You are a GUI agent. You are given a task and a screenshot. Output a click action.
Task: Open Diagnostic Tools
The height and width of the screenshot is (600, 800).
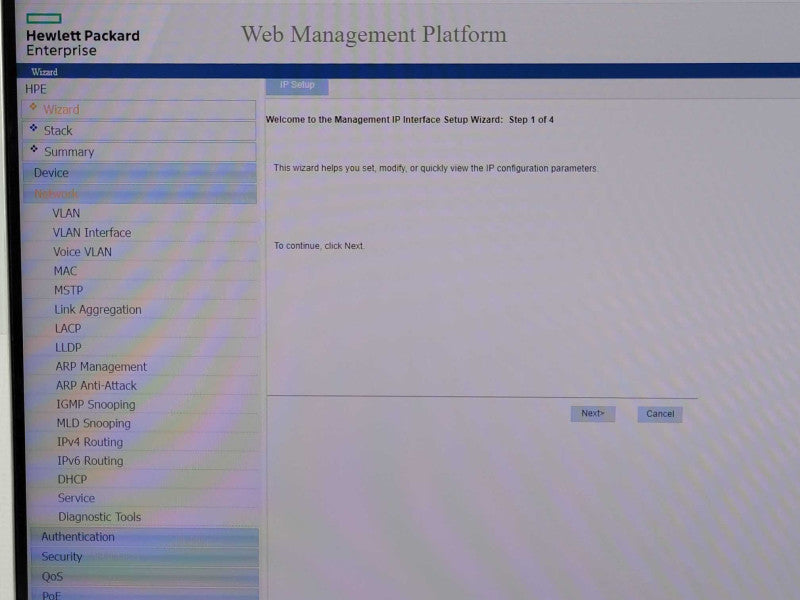[99, 517]
